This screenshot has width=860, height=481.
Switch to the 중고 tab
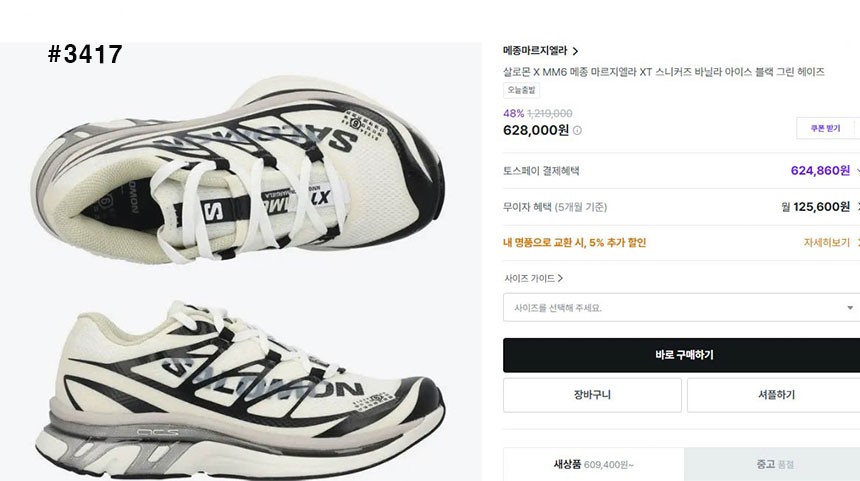pos(772,464)
